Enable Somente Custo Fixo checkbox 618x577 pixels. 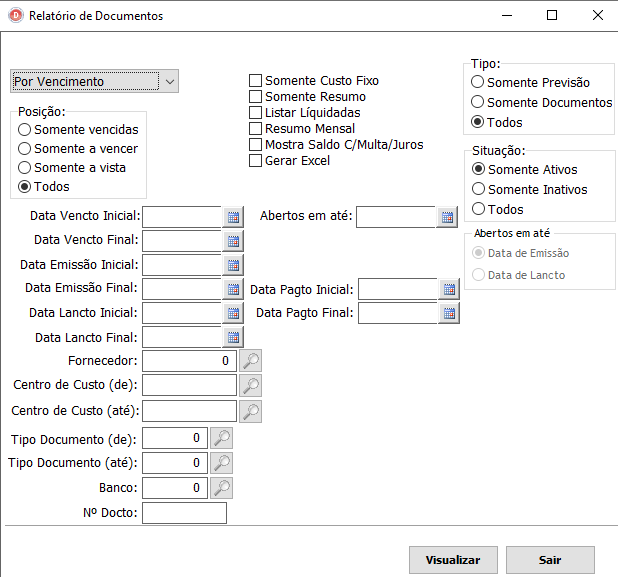[x=256, y=81]
